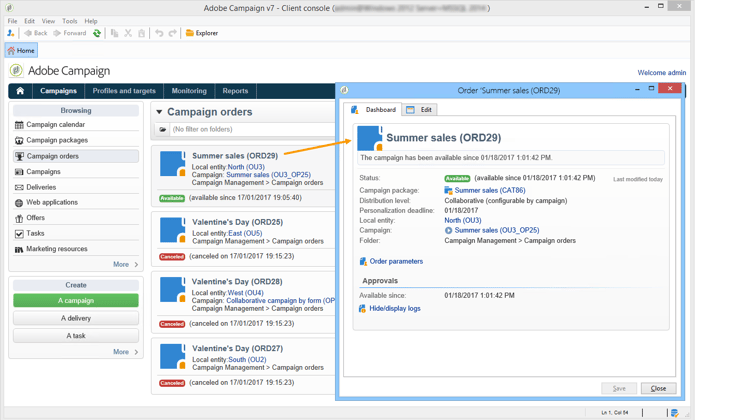Screen dimensions: 750x420
Task: Select Dashboard tab in order window
Action: point(374,110)
